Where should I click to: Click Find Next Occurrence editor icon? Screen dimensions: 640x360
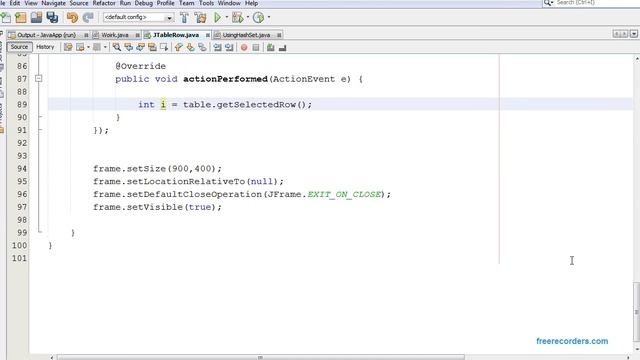pos(140,47)
